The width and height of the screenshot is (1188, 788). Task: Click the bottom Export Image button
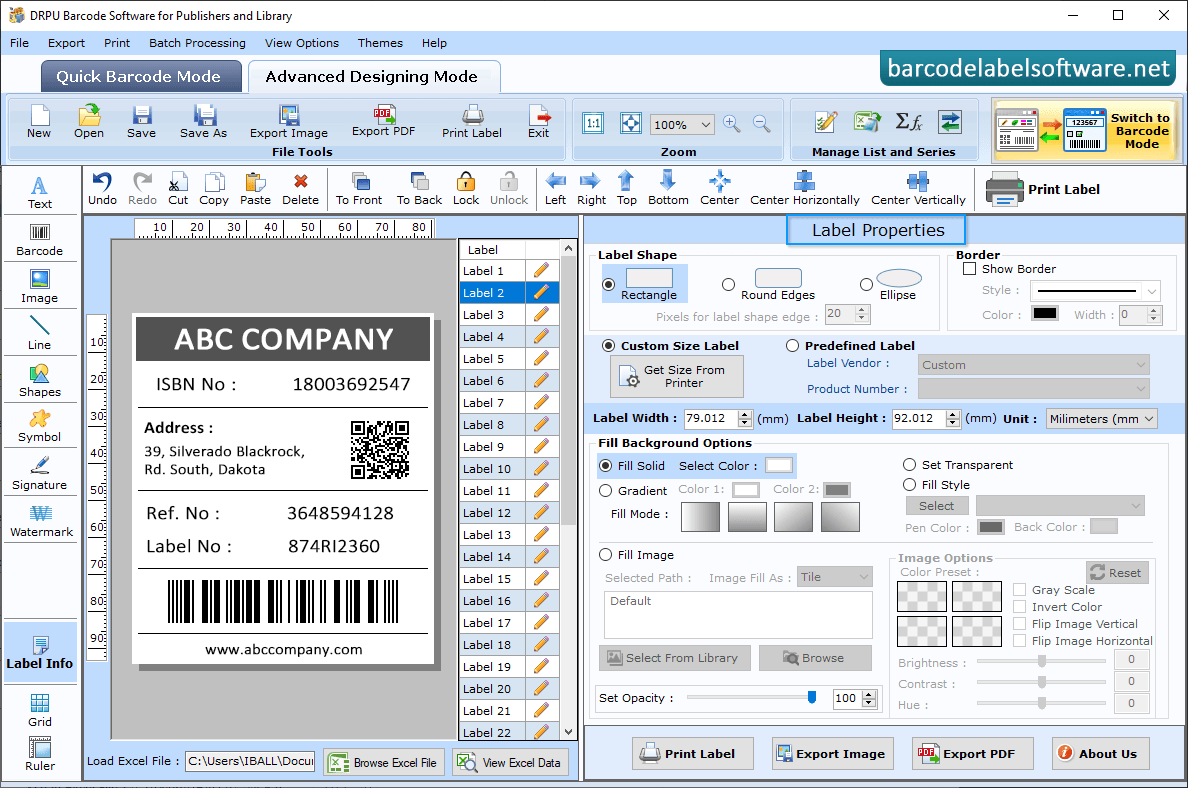pyautogui.click(x=833, y=754)
